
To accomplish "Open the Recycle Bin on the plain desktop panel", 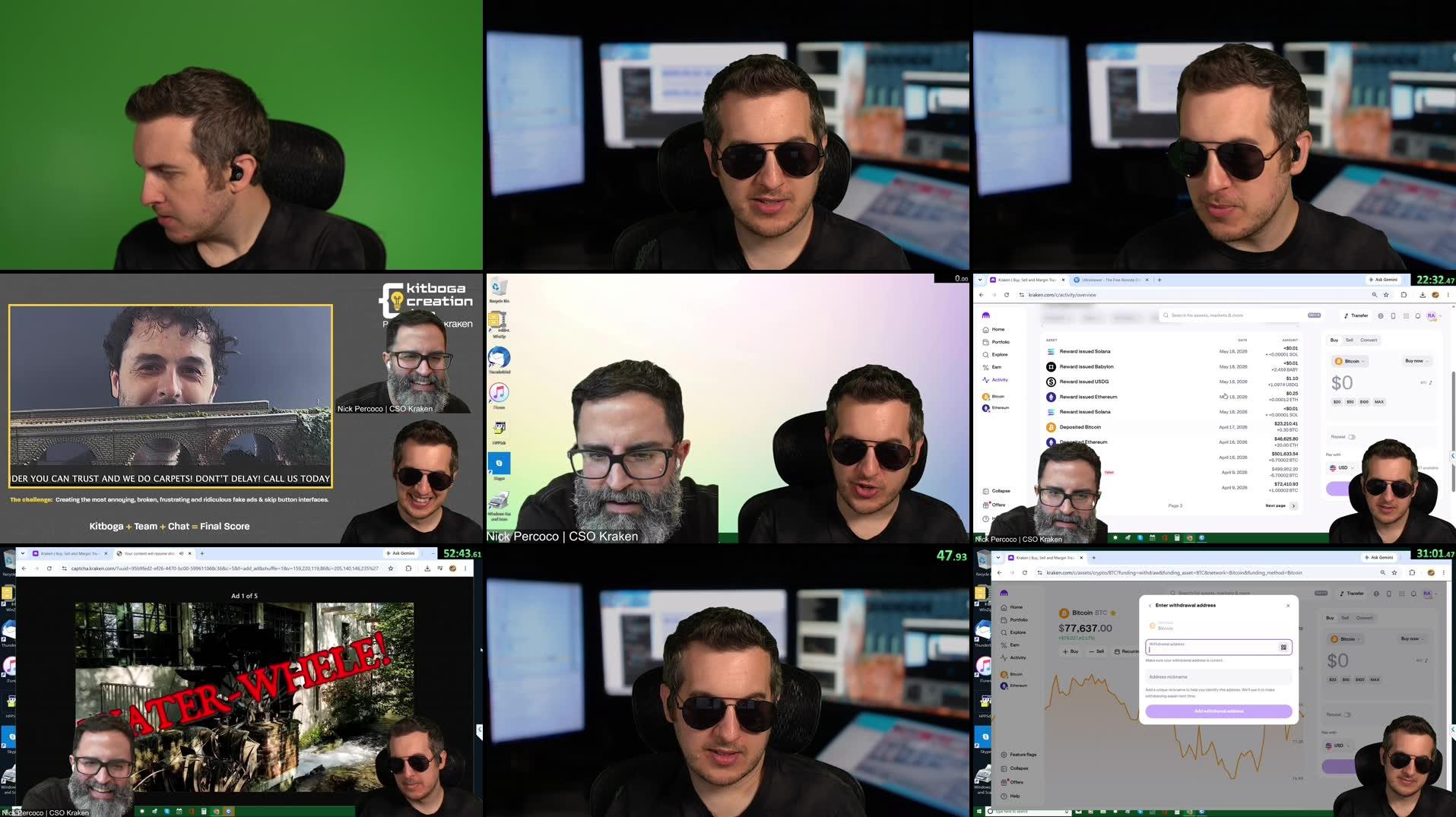I will click(499, 289).
